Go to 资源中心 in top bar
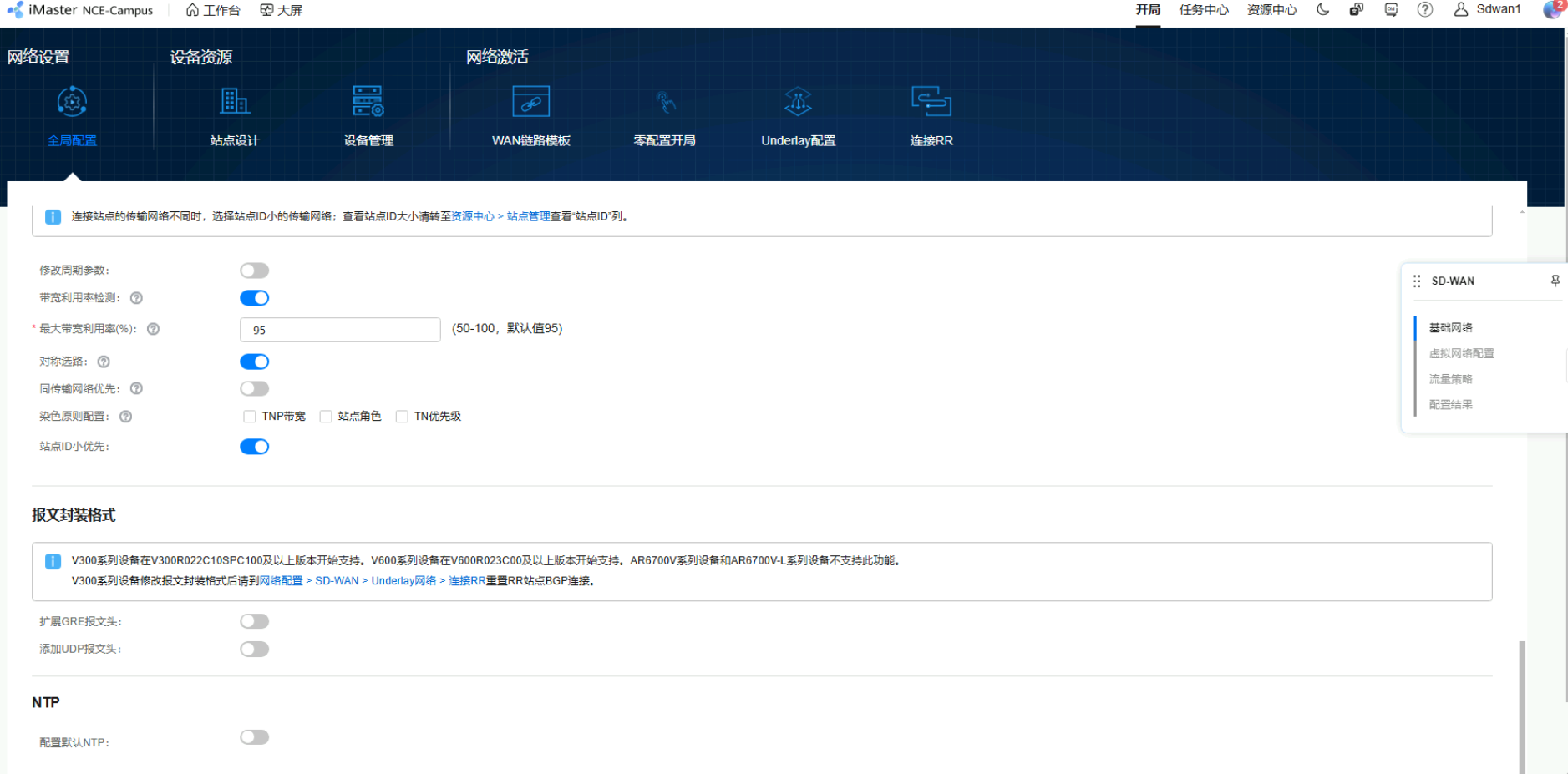This screenshot has height=774, width=1568. 1271,10
